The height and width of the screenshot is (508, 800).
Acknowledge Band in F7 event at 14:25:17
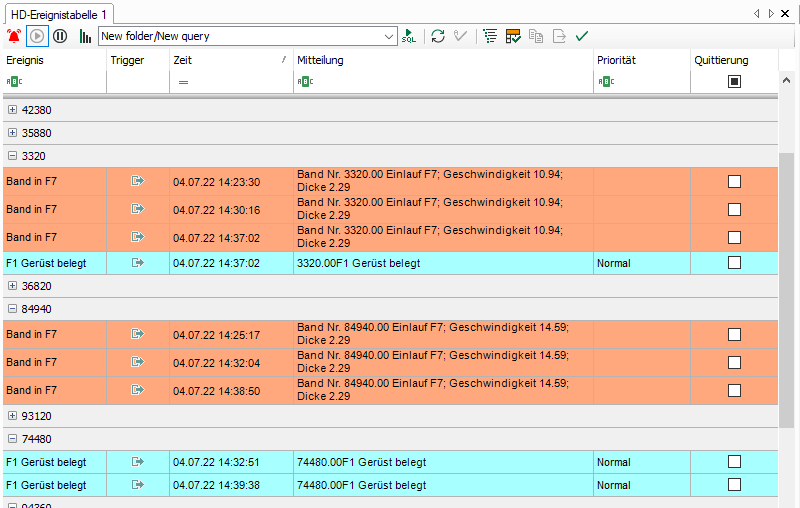coord(734,335)
